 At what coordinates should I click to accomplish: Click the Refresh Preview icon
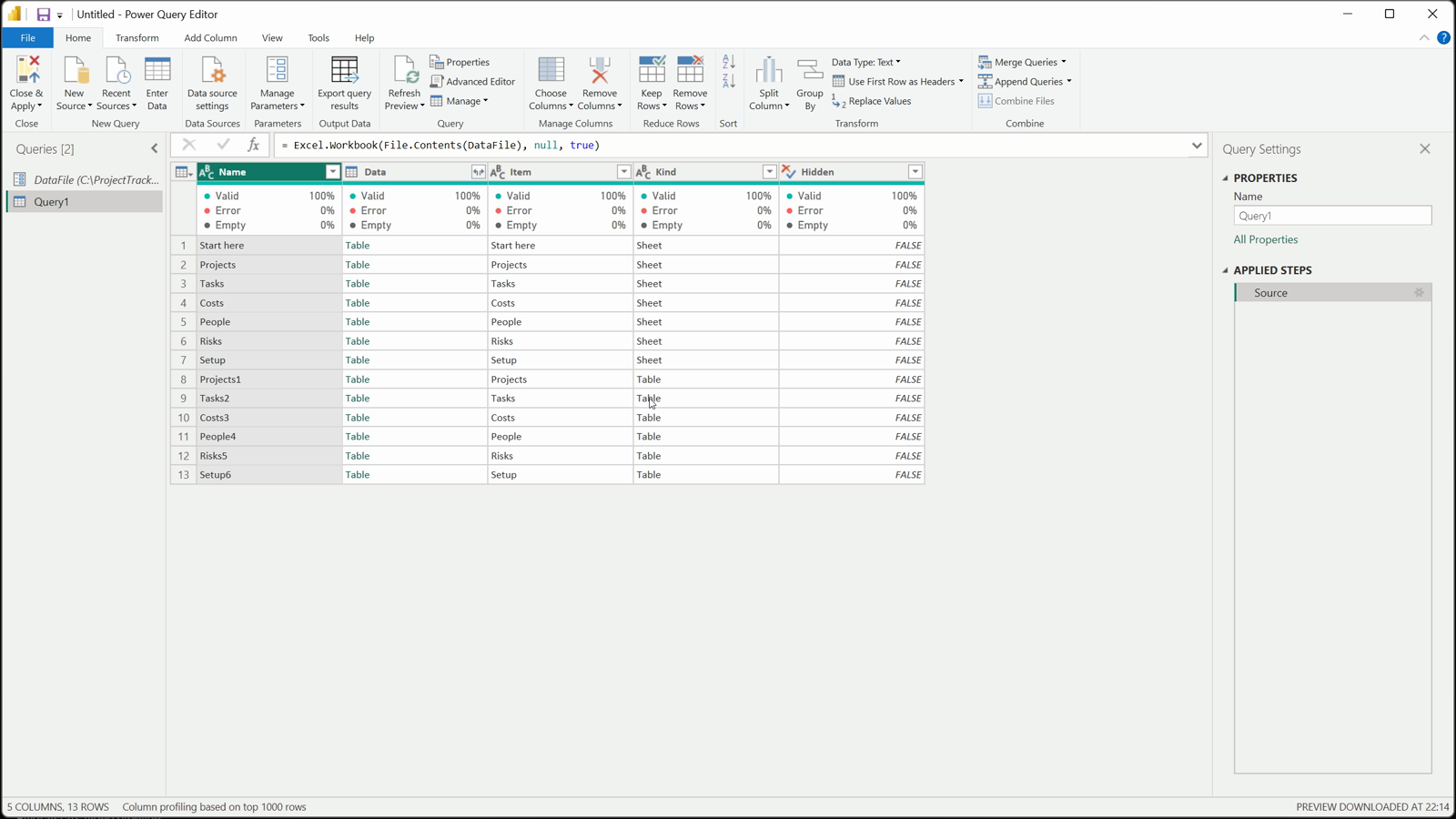click(404, 71)
